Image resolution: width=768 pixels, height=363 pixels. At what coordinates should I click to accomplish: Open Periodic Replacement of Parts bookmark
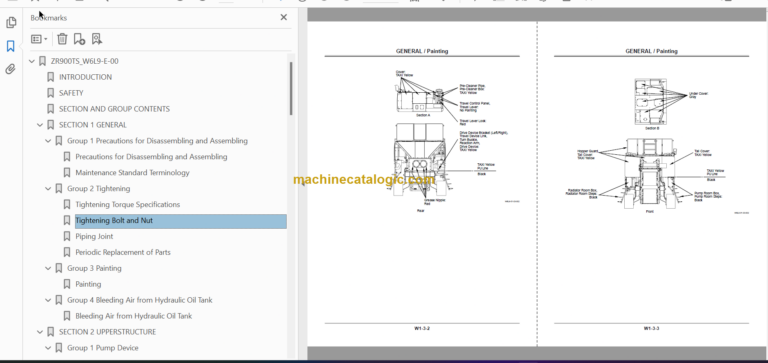click(123, 252)
